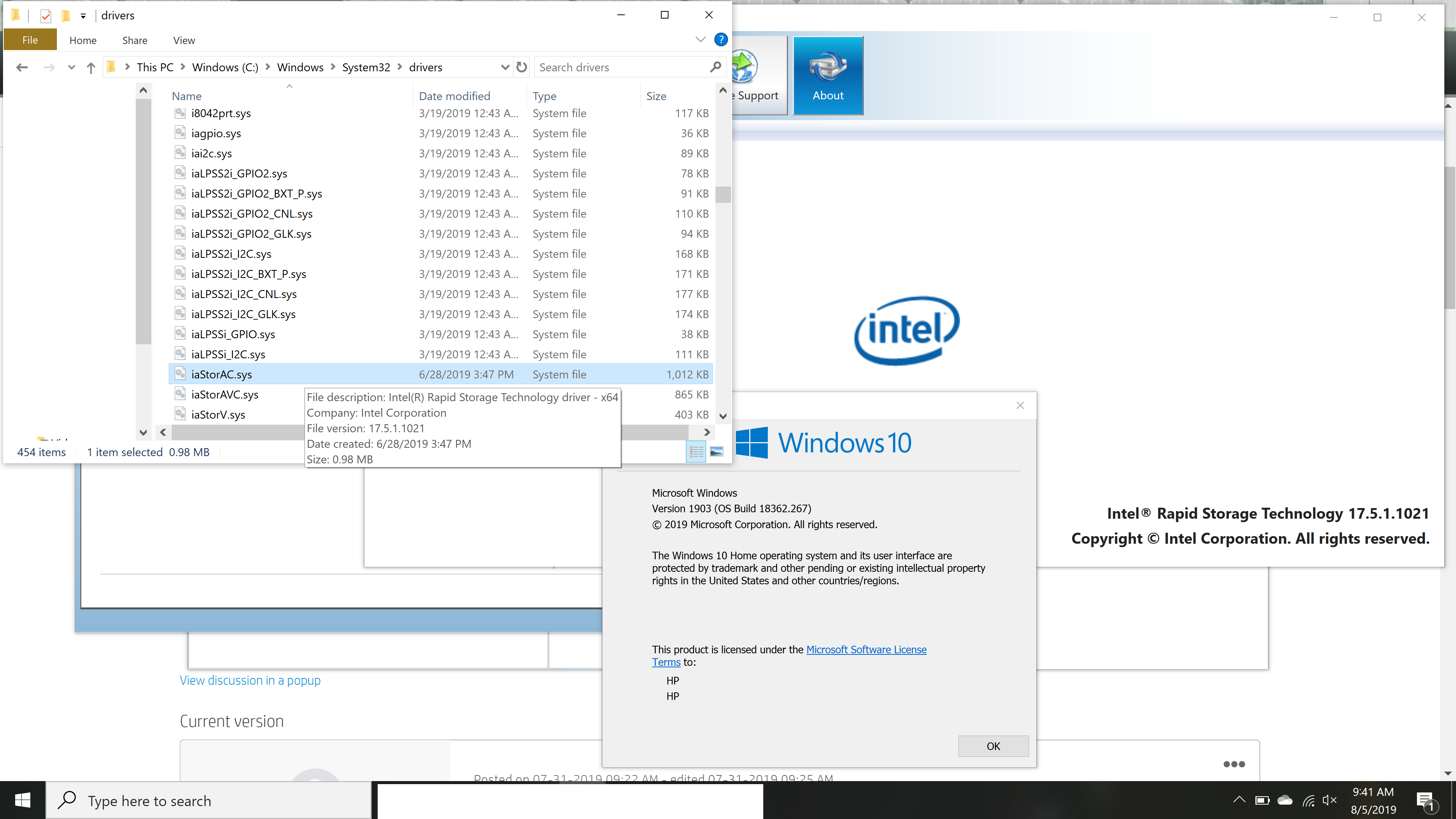
Task: Open Microsoft Software License link
Action: click(x=866, y=650)
